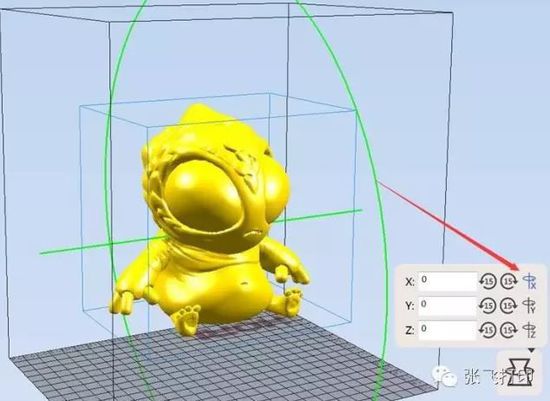The height and width of the screenshot is (401, 550).
Task: Click the green rotation ring handle
Action: 377,182
